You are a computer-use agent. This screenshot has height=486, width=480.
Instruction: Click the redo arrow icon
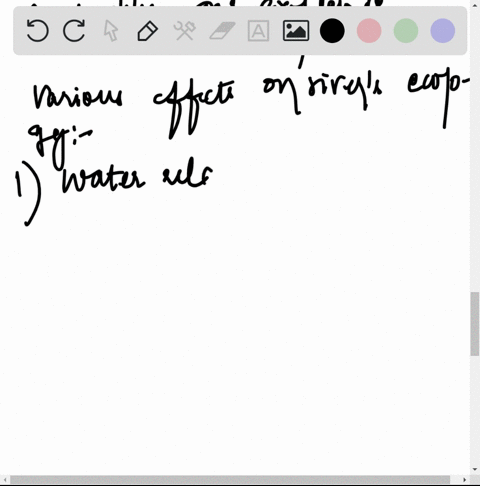[74, 31]
